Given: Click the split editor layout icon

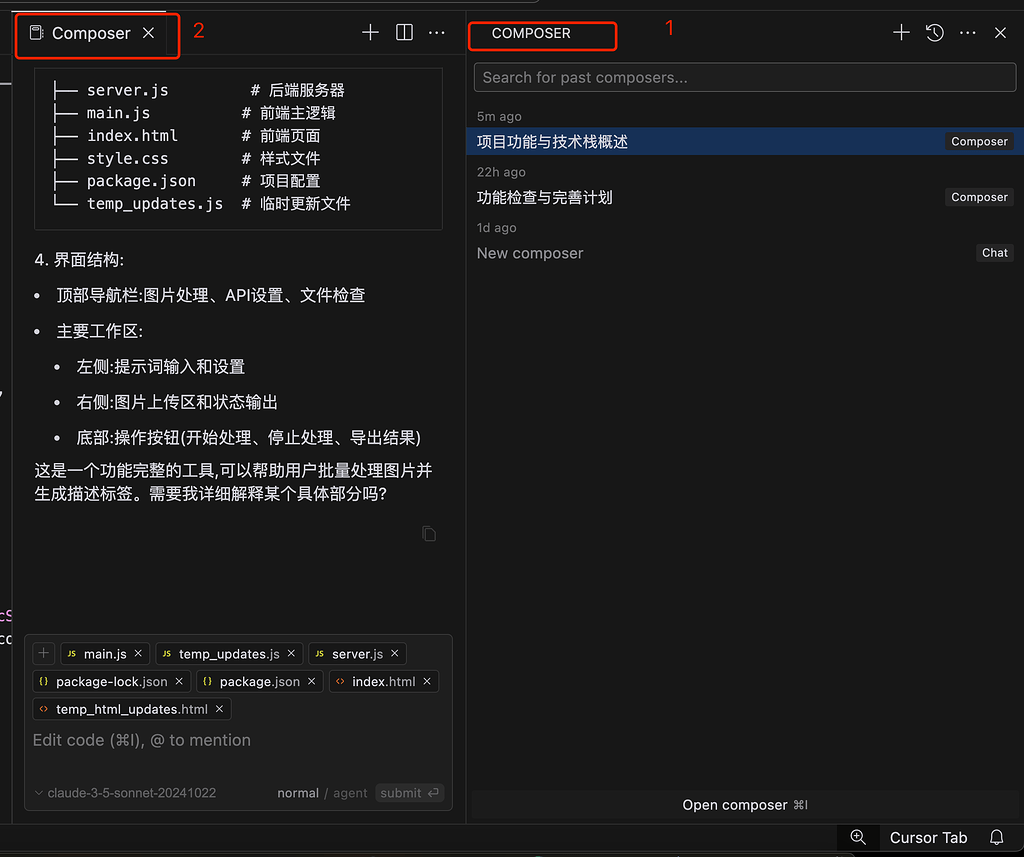Looking at the screenshot, I should coord(403,32).
